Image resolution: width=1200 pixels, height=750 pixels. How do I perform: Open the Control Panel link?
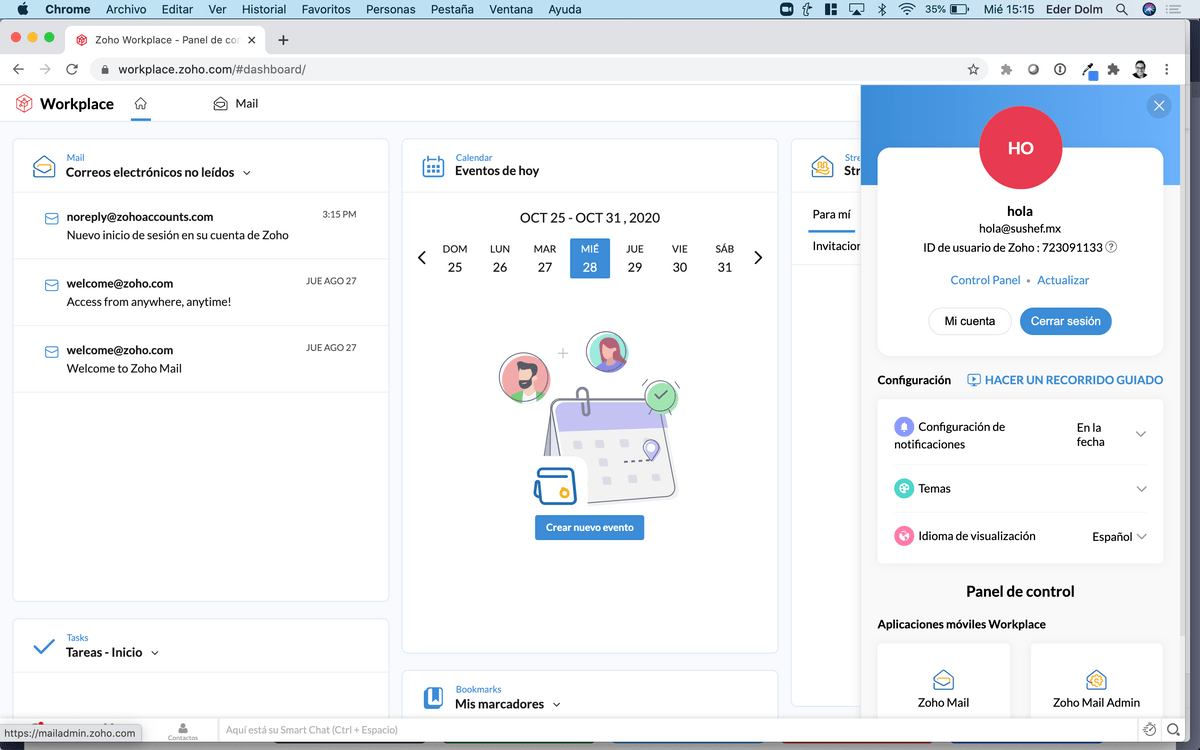(985, 280)
